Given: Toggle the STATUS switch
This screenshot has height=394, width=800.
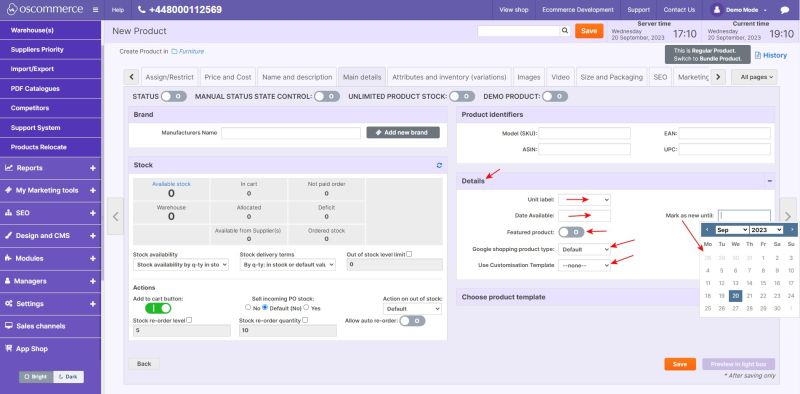Looking at the screenshot, I should pos(173,96).
